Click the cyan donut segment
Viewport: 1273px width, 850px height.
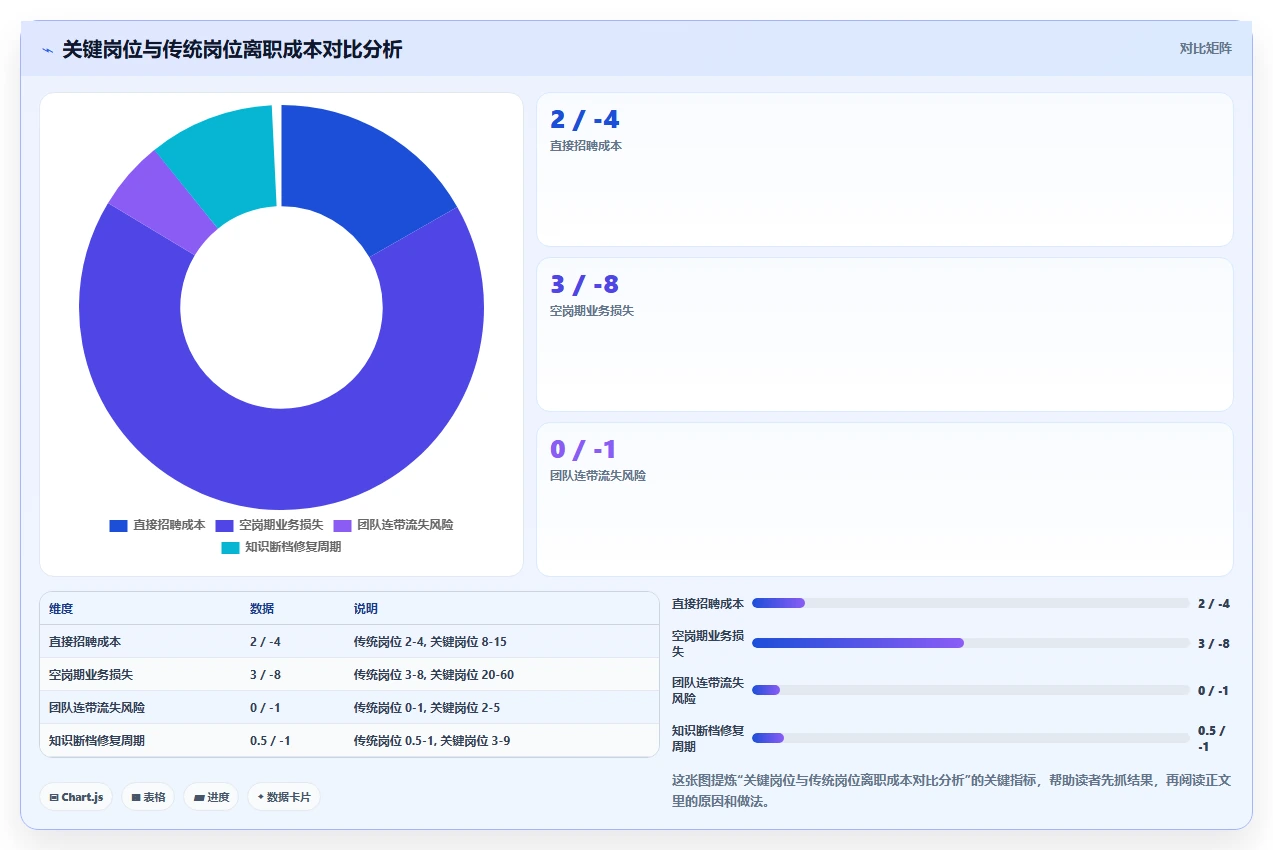tap(225, 160)
